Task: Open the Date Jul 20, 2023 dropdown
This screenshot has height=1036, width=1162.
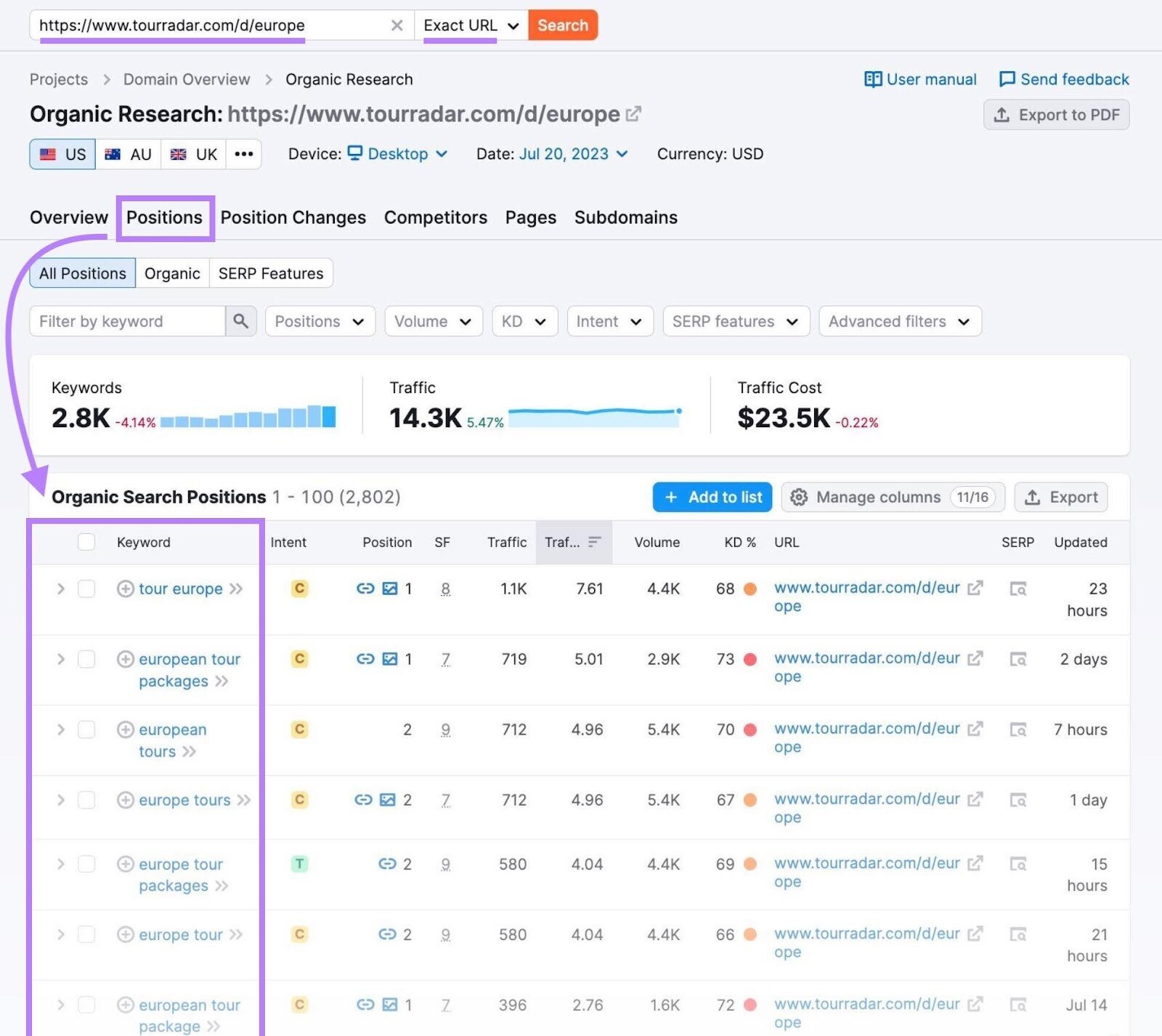Action: 573,154
